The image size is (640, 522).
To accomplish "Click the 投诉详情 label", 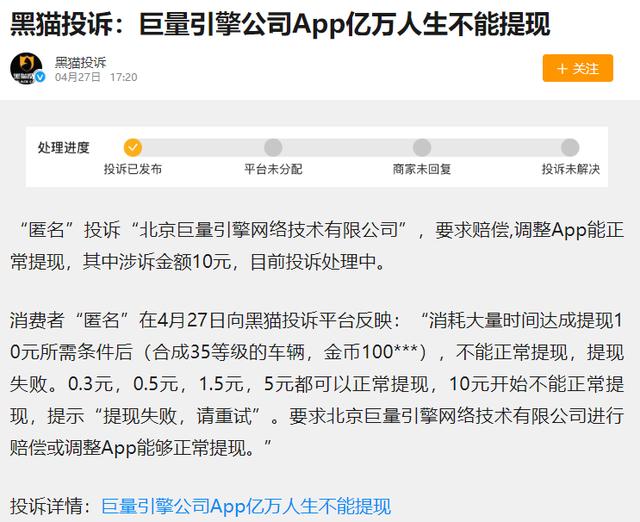I will tap(51, 506).
